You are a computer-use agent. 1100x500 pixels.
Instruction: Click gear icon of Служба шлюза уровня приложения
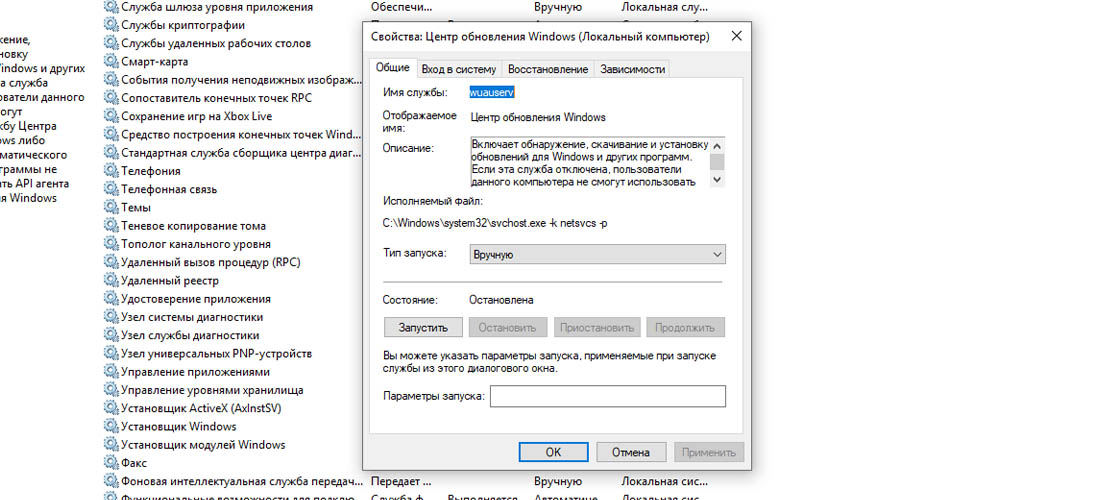pos(111,7)
